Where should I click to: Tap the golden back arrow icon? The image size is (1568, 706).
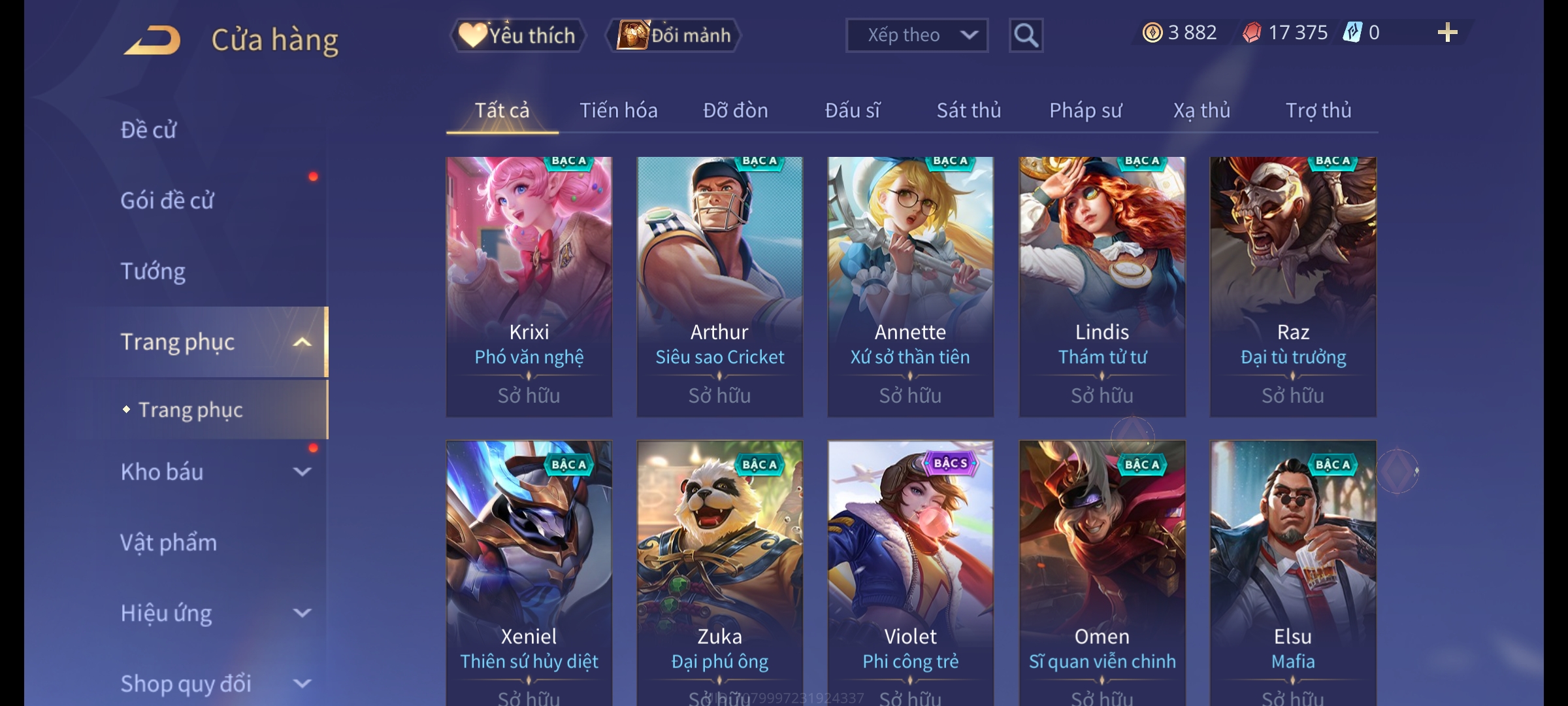point(153,40)
